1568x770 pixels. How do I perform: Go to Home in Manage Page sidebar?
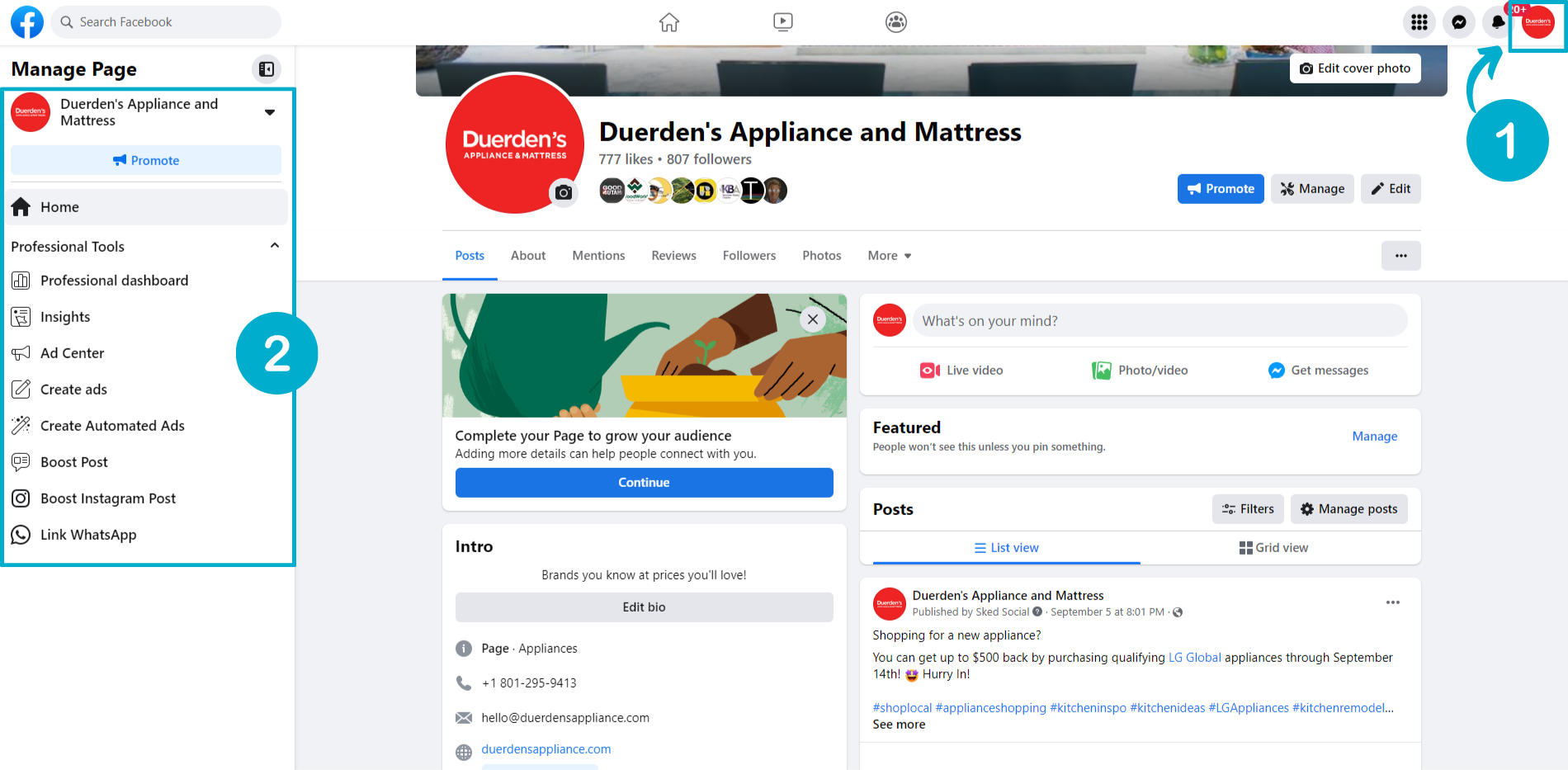[x=147, y=207]
